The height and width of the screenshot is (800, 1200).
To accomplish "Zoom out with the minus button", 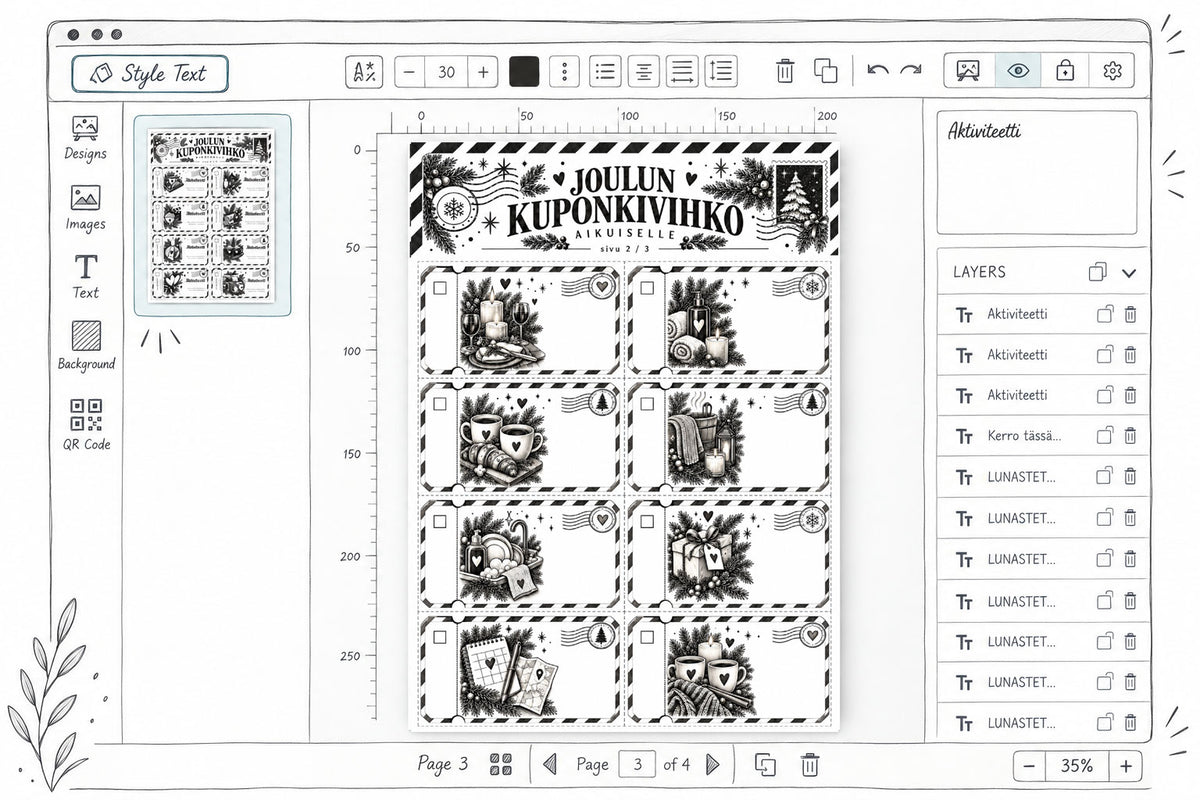I will click(x=1030, y=766).
